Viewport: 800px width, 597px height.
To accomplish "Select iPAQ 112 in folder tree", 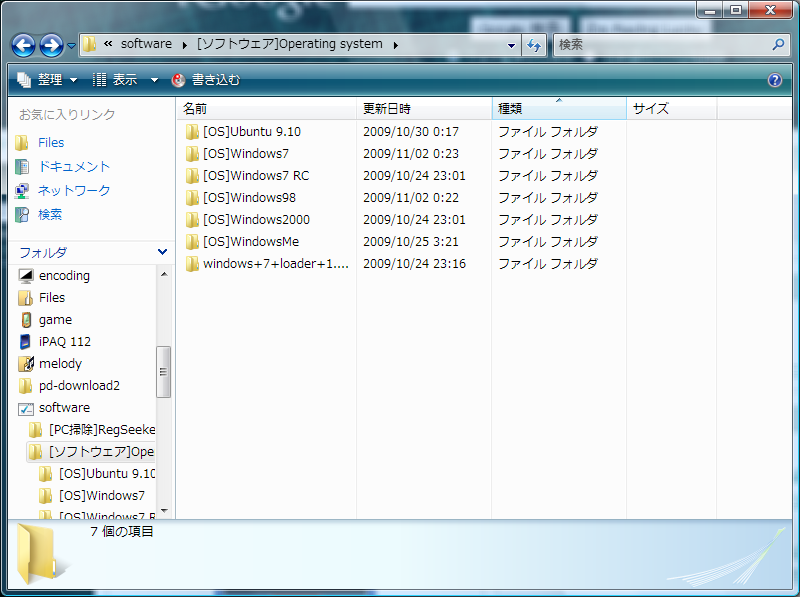I will (65, 341).
